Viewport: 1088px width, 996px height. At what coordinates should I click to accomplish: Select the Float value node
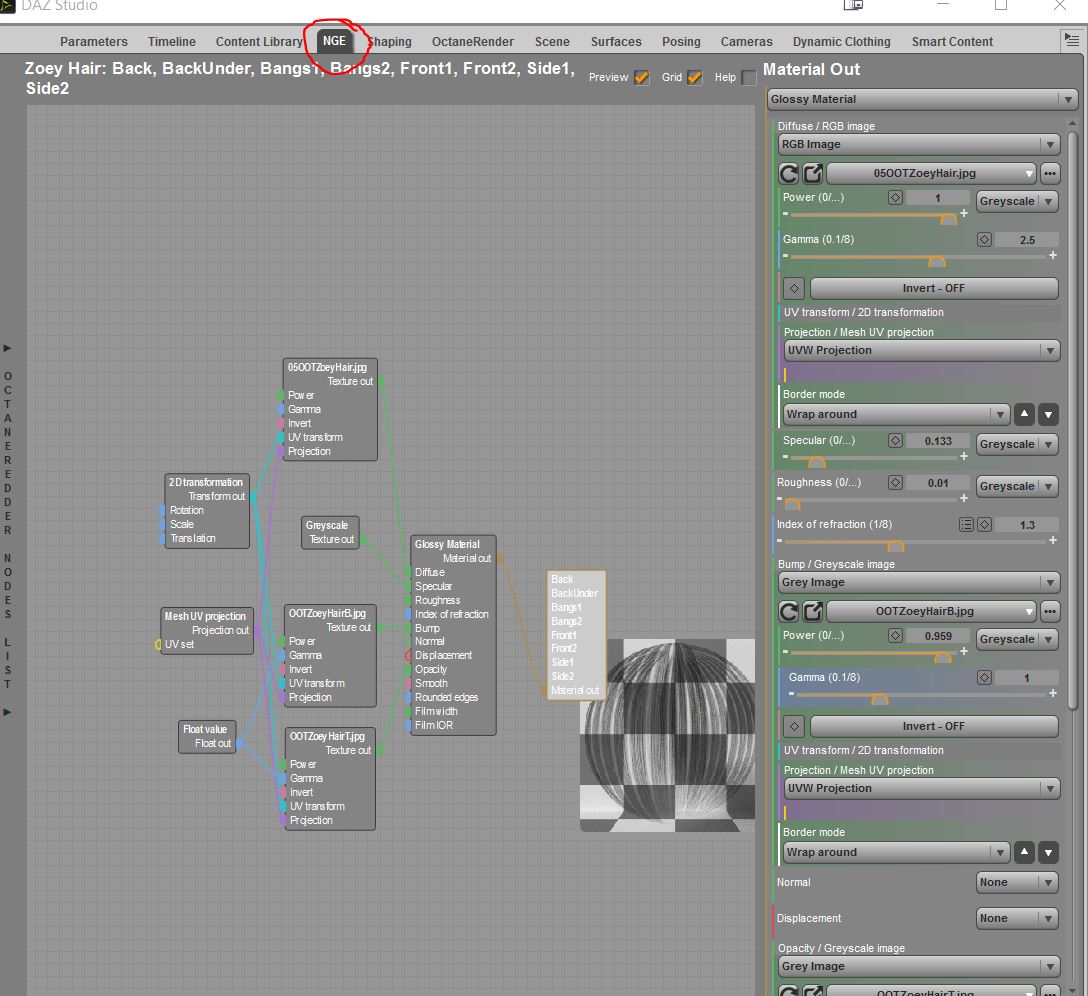(207, 736)
